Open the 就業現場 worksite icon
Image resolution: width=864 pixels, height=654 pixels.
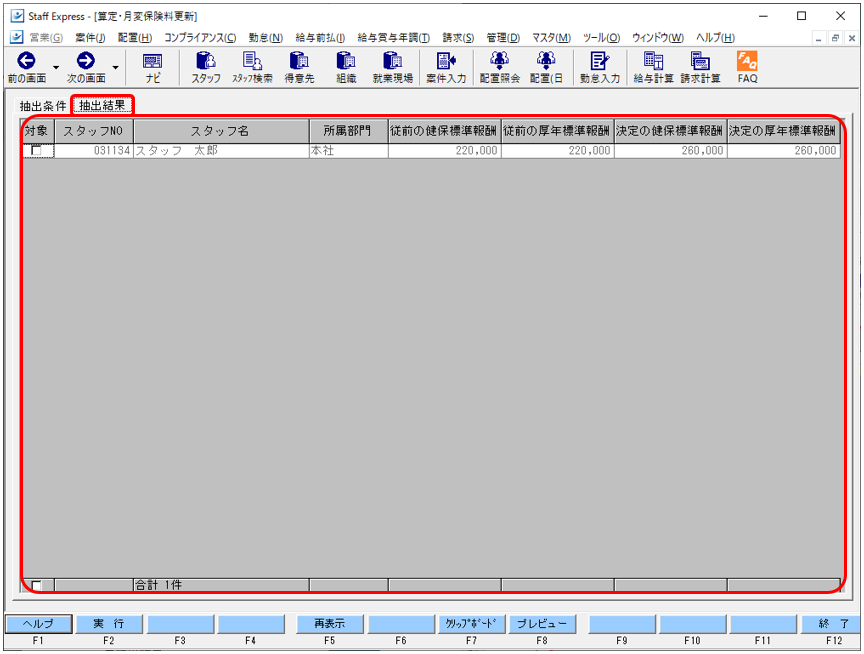pos(392,67)
